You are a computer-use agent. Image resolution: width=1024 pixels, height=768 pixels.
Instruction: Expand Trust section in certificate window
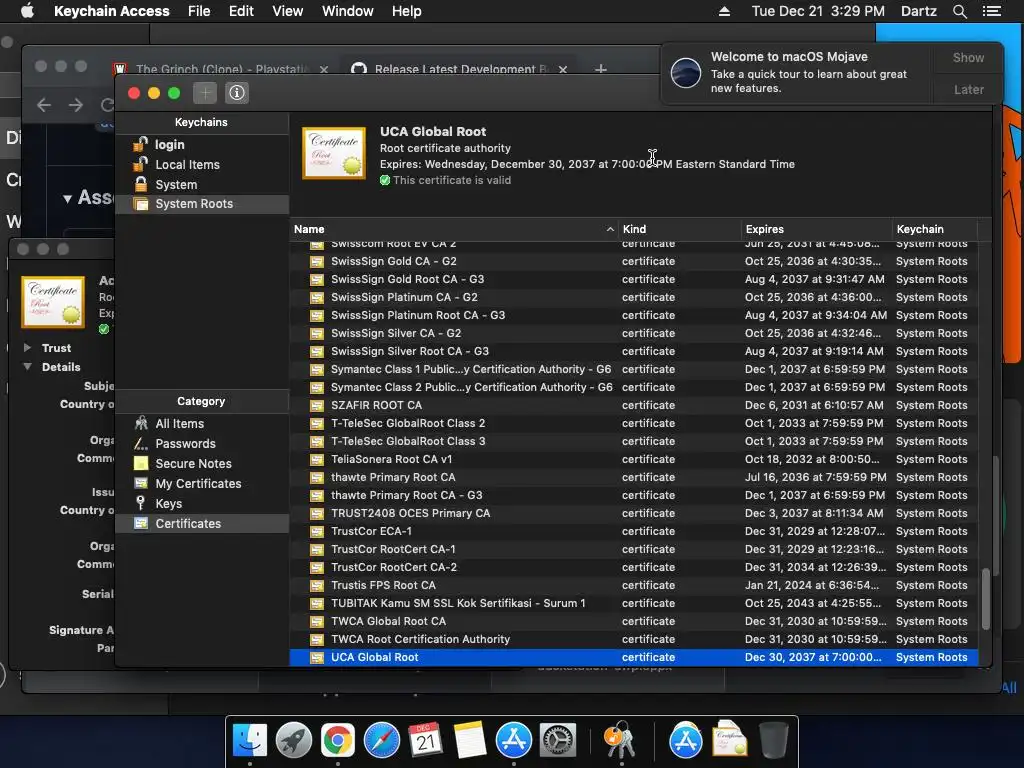27,347
